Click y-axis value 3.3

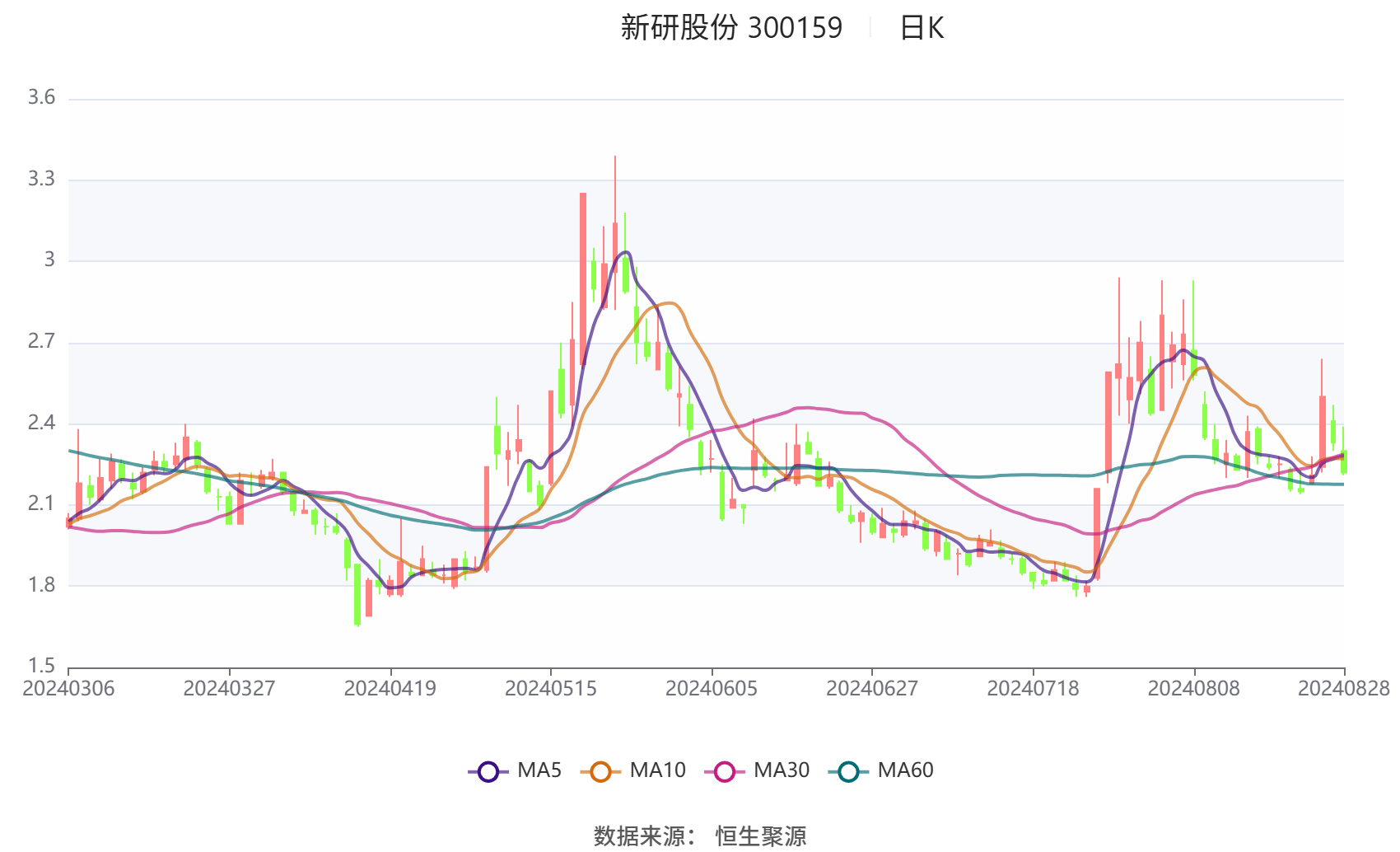(x=41, y=179)
